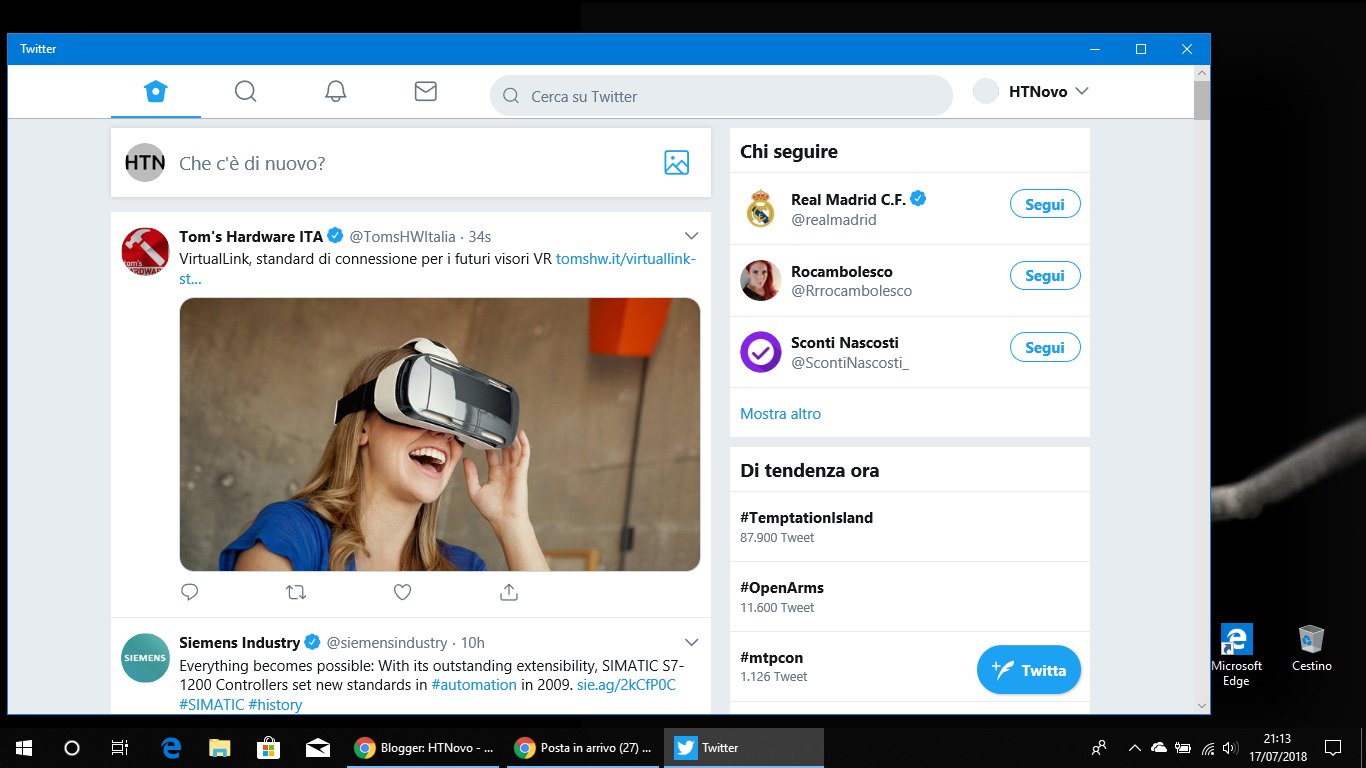The image size is (1366, 768).
Task: Click the scroll down arrow of Twitter window
Action: [1202, 705]
